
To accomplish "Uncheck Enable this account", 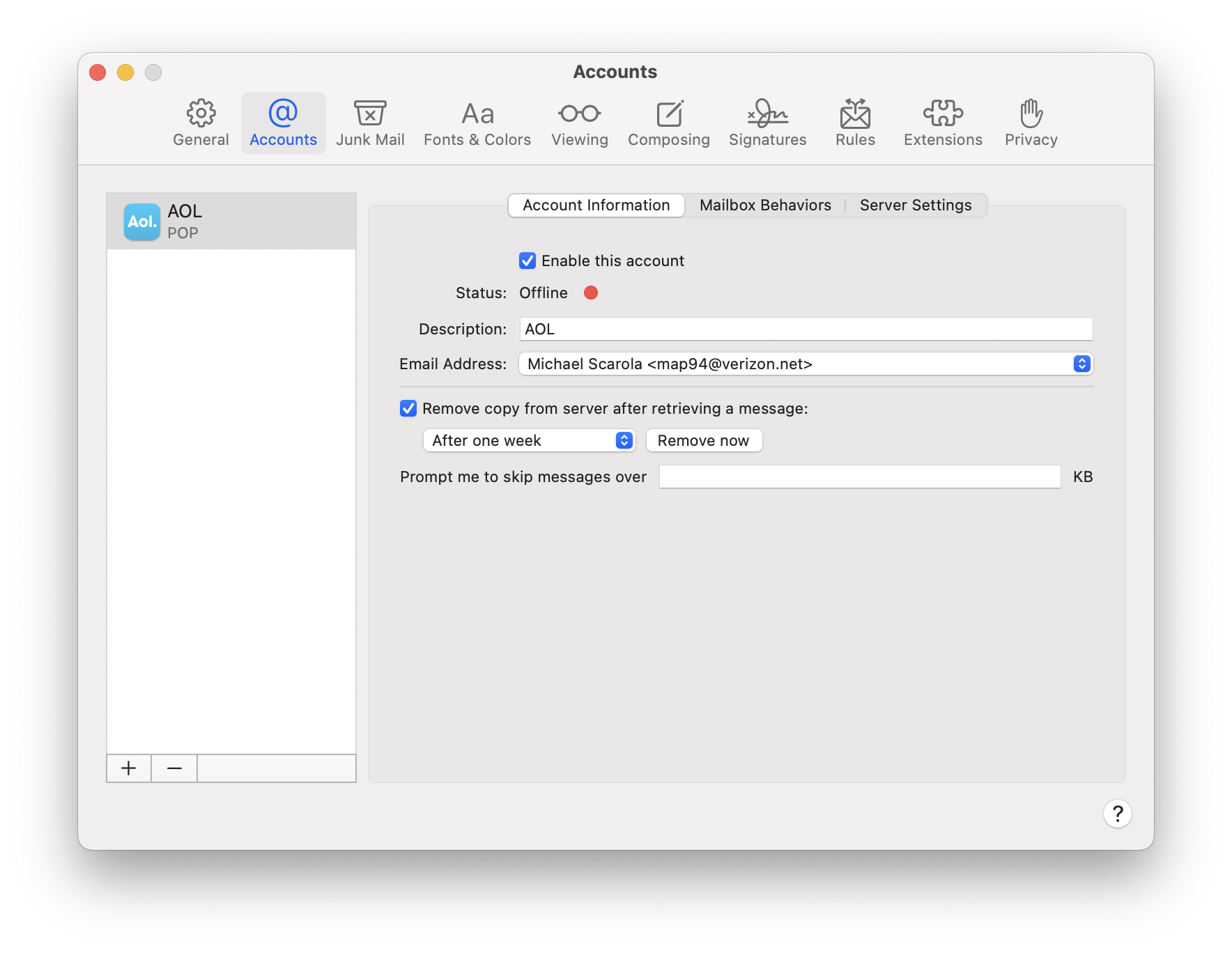I will 528,261.
